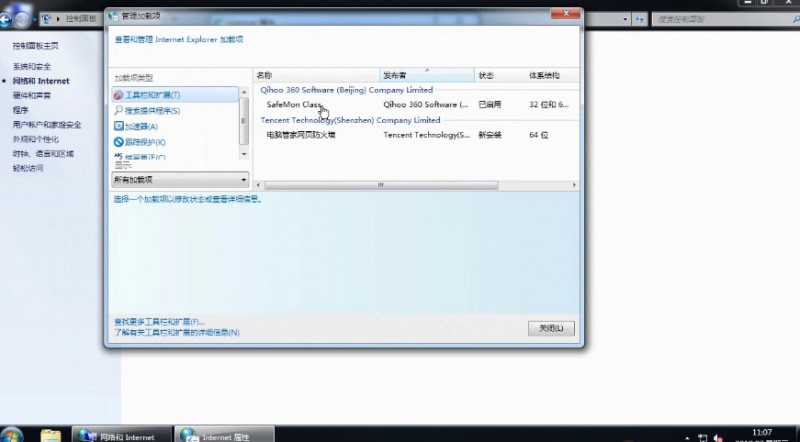Open 硬件和声音 category in sidebar
800x442 pixels.
point(32,95)
